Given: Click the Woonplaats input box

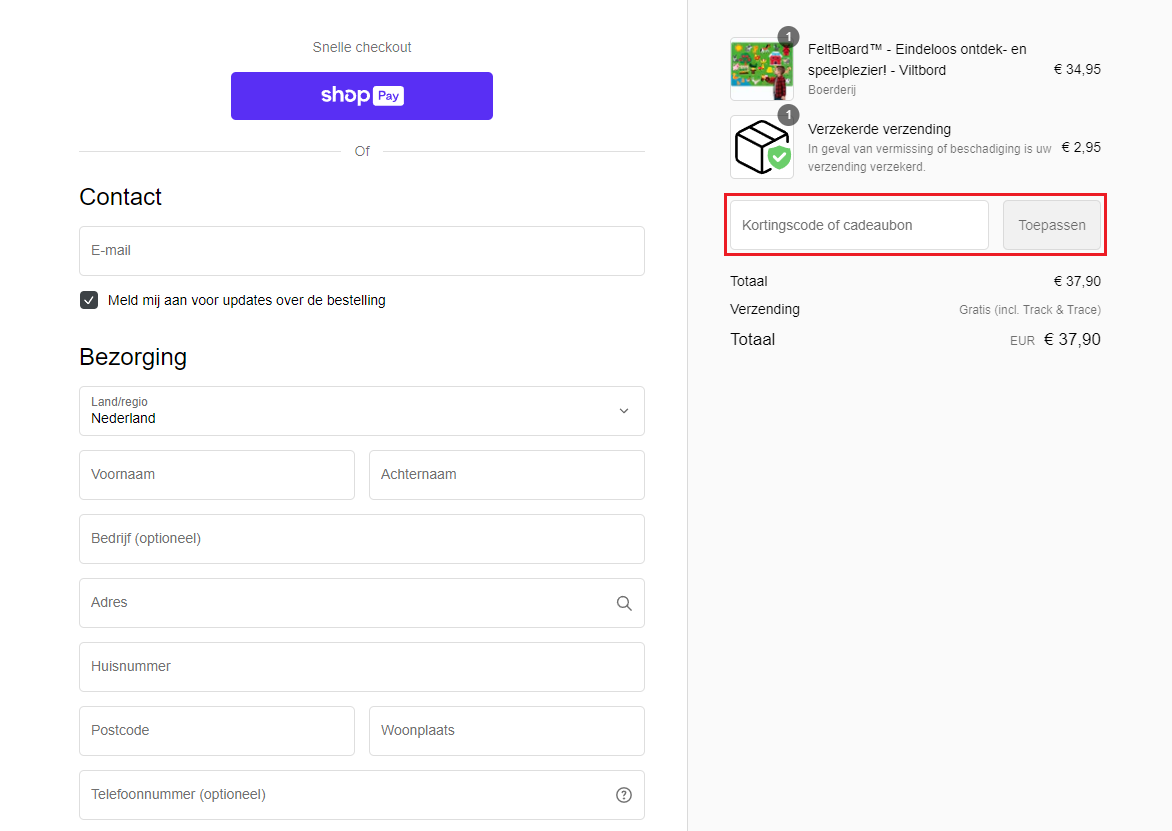Looking at the screenshot, I should pos(506,731).
